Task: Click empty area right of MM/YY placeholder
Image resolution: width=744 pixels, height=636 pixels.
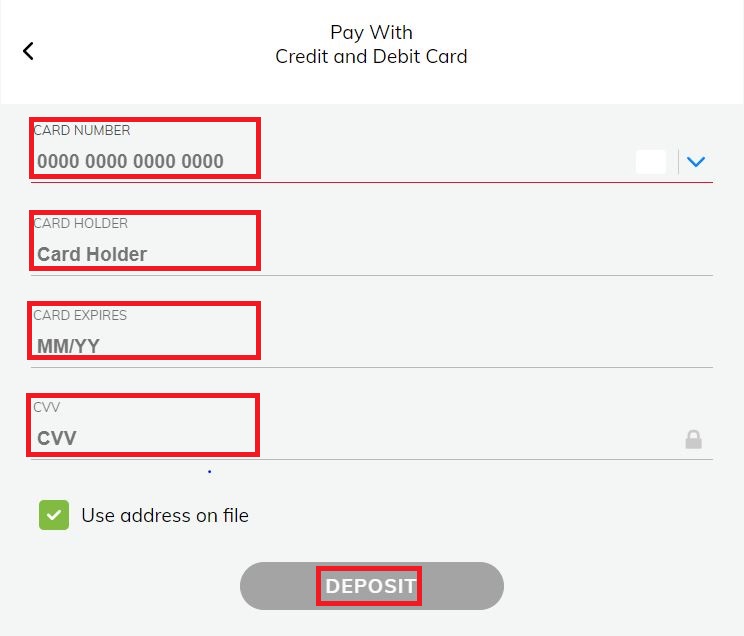Action: point(480,347)
